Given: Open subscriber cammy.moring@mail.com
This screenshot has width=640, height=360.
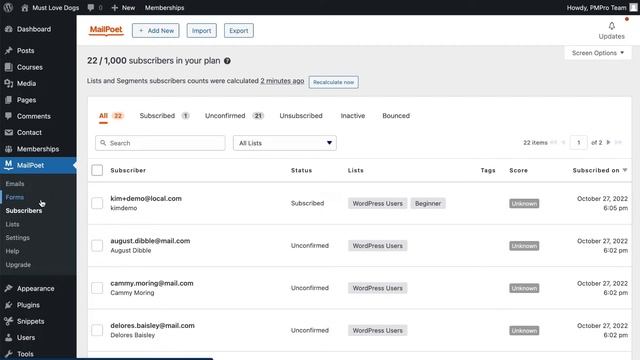Looking at the screenshot, I should tap(152, 283).
